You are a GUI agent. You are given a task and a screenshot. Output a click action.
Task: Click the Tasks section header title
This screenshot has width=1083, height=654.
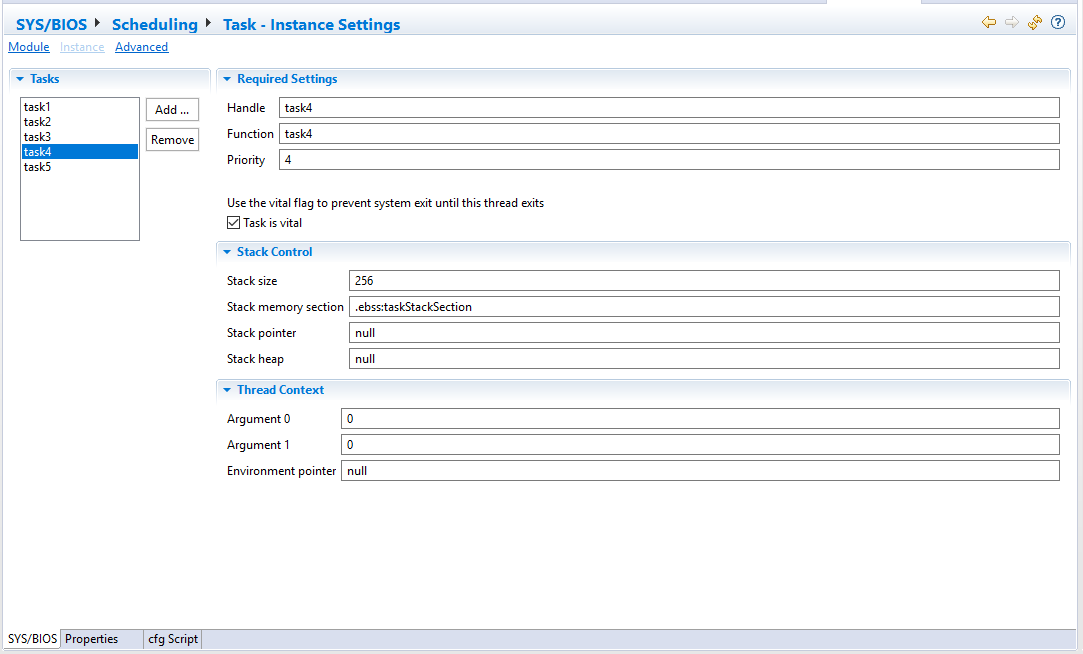point(44,79)
